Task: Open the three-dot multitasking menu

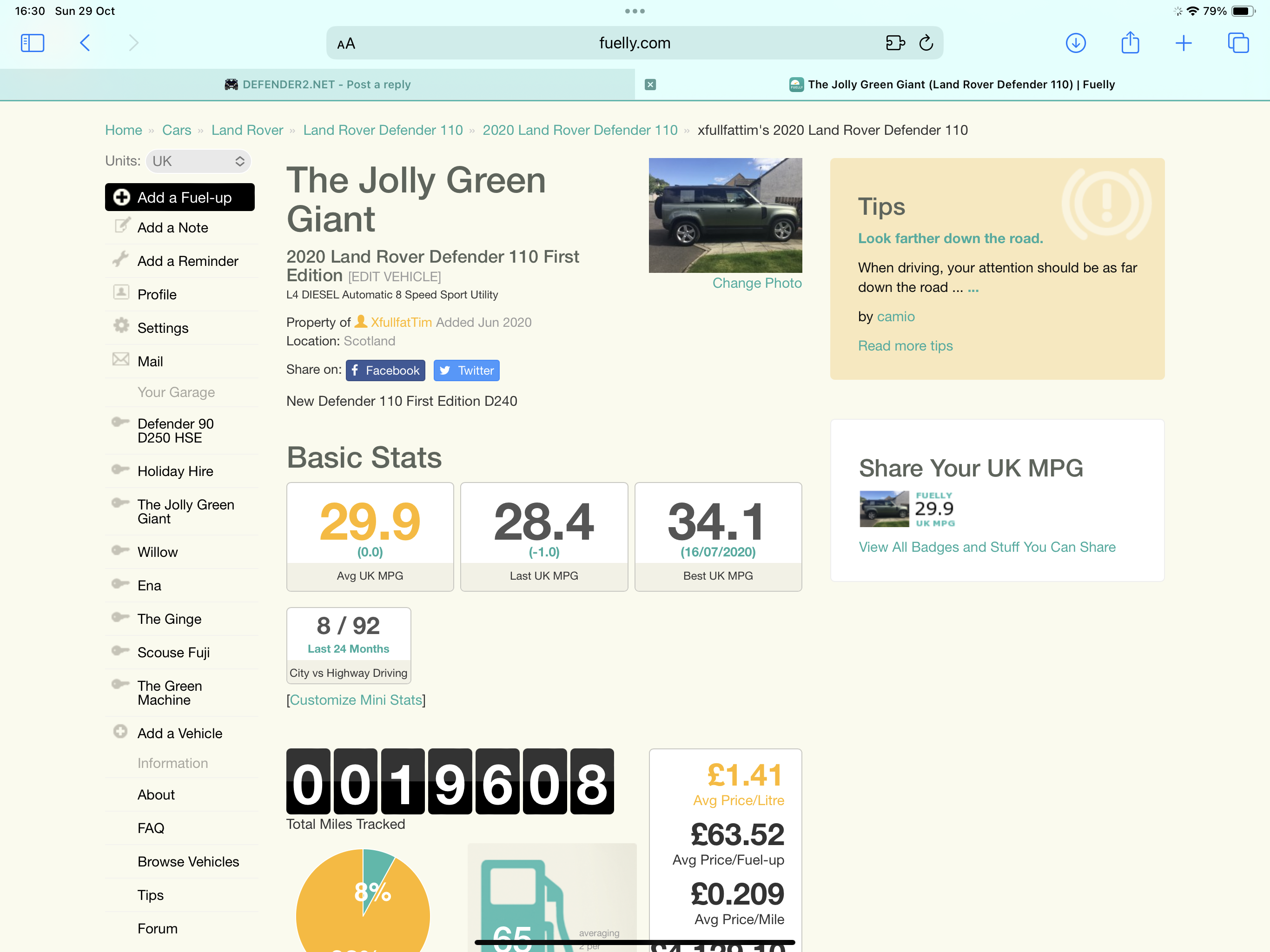Action: (635, 11)
